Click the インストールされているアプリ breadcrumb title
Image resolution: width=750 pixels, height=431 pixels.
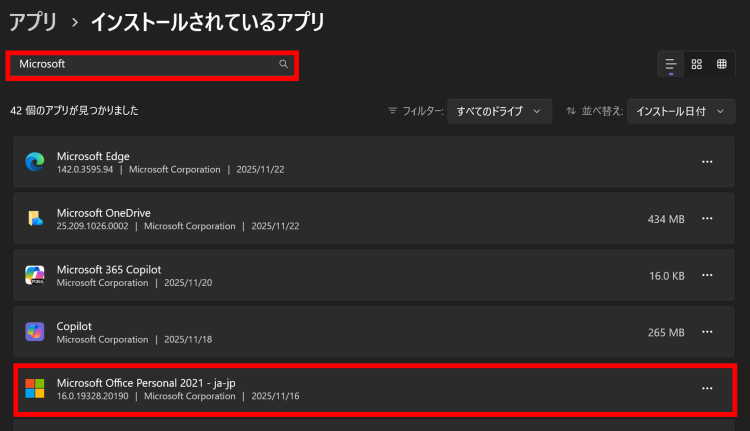coord(208,22)
